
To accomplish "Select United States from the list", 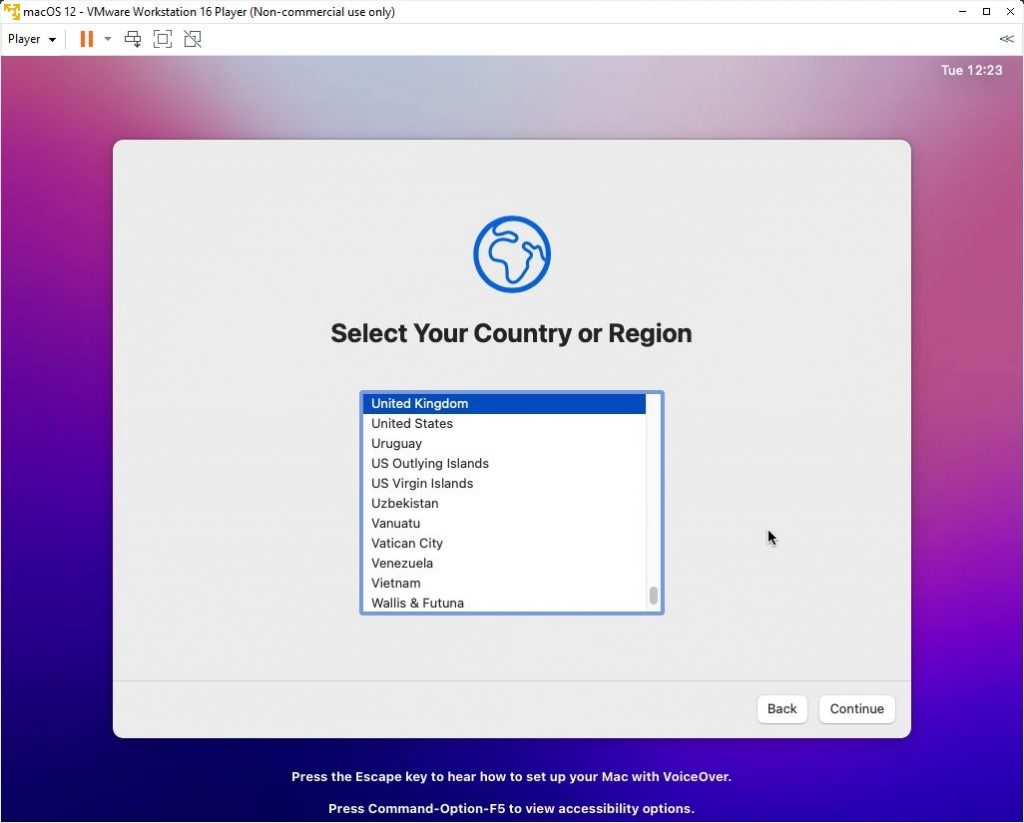I will point(412,423).
